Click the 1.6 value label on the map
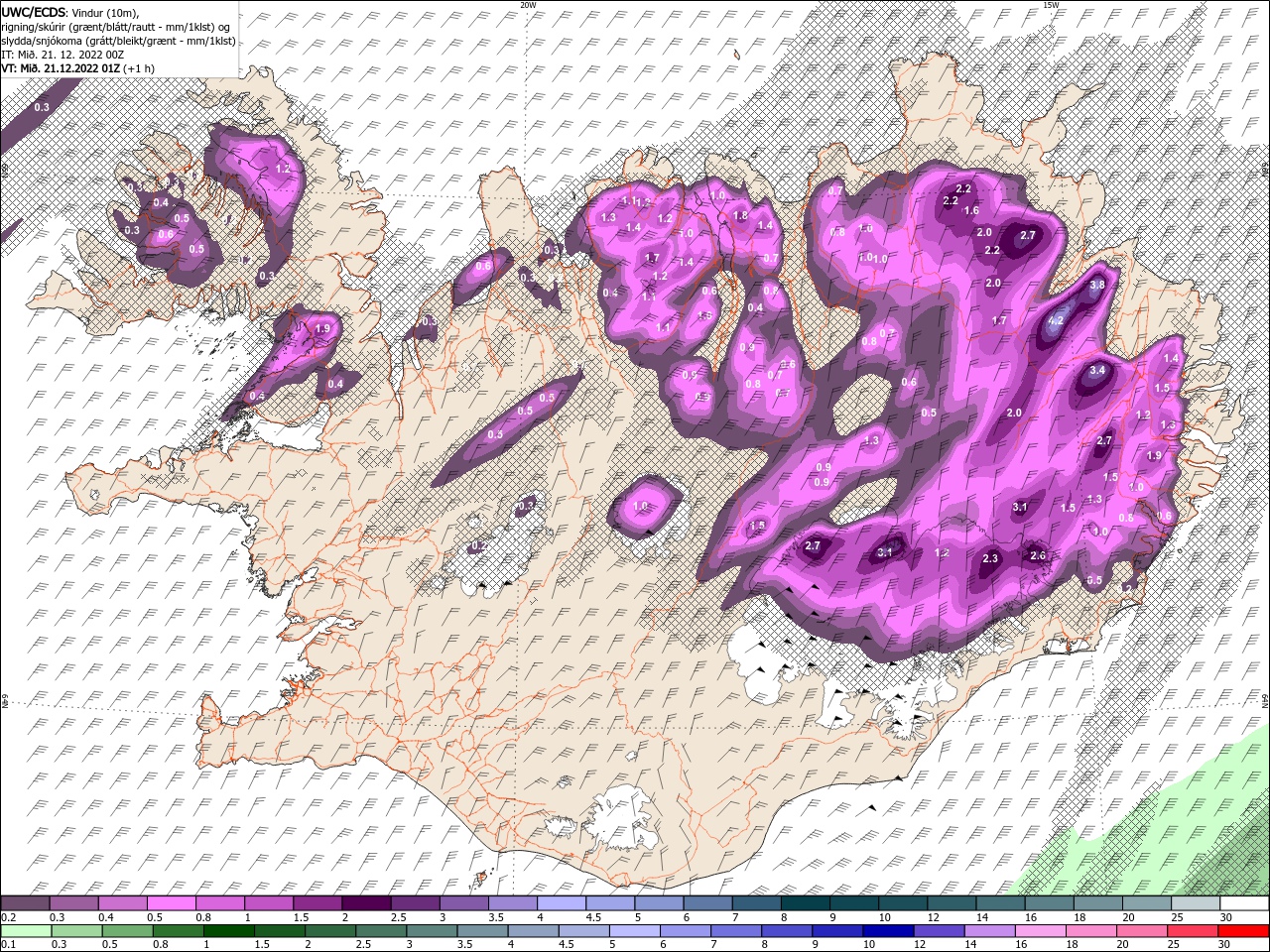This screenshot has width=1270, height=952. pos(971,210)
